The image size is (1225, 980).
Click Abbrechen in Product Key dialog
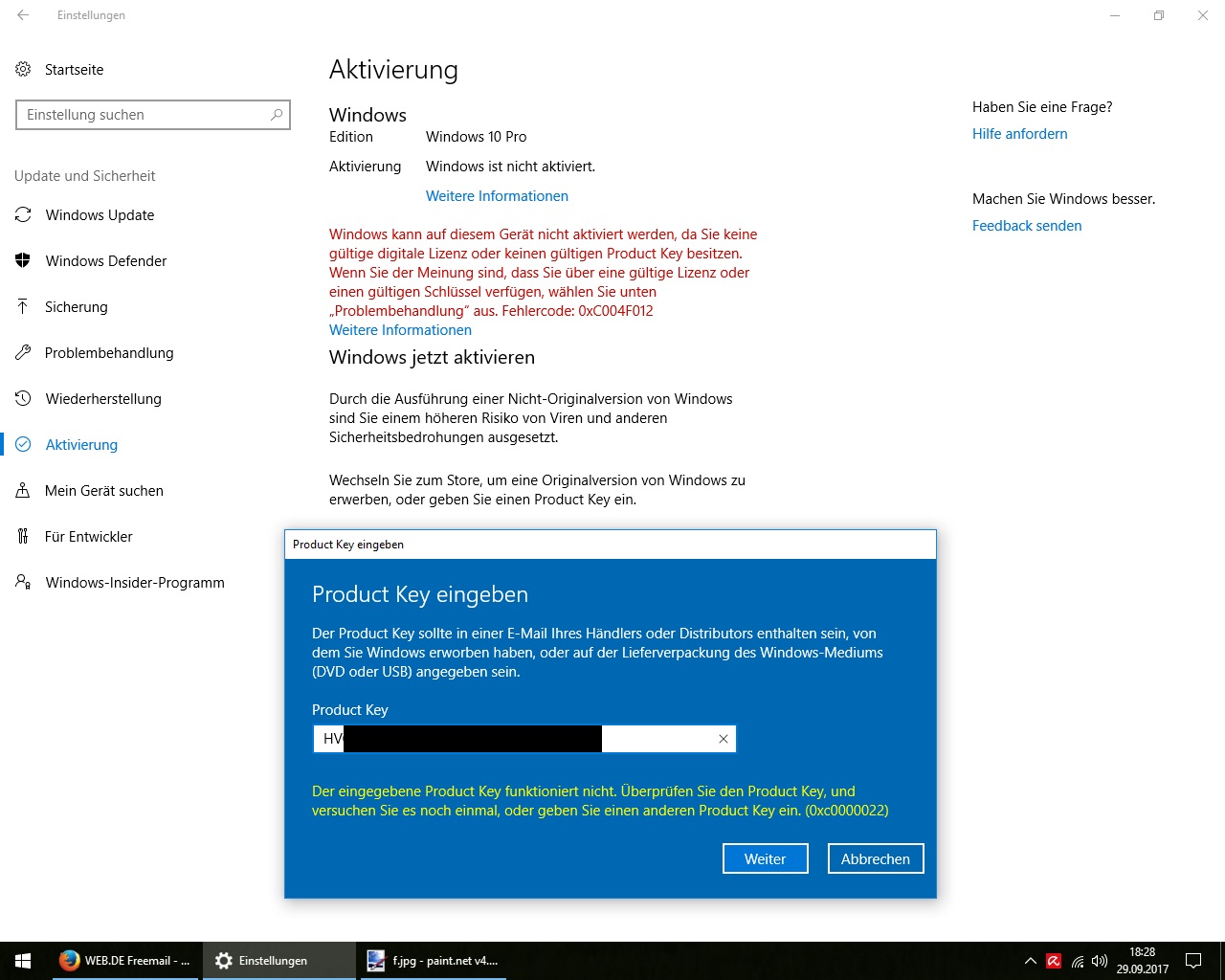(x=876, y=858)
